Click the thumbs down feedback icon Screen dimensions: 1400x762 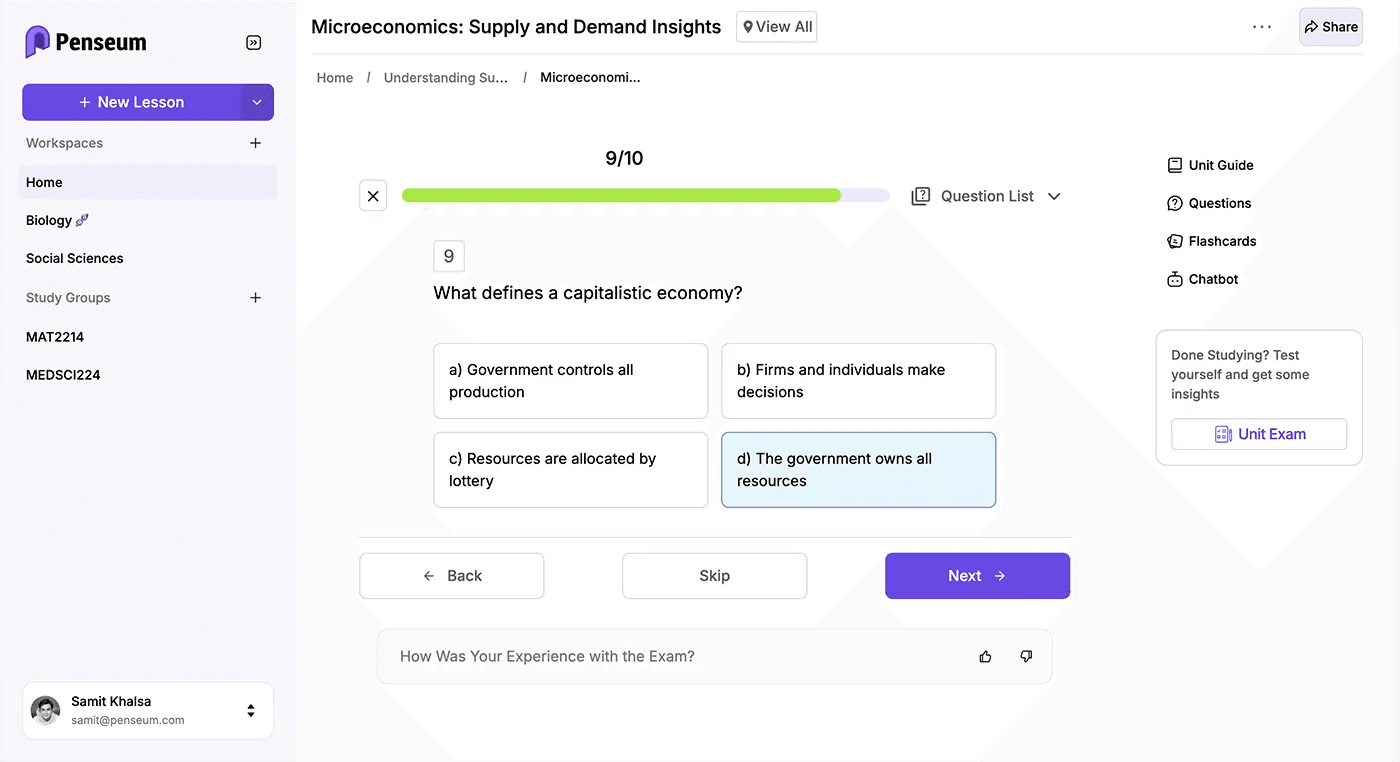click(x=1026, y=657)
